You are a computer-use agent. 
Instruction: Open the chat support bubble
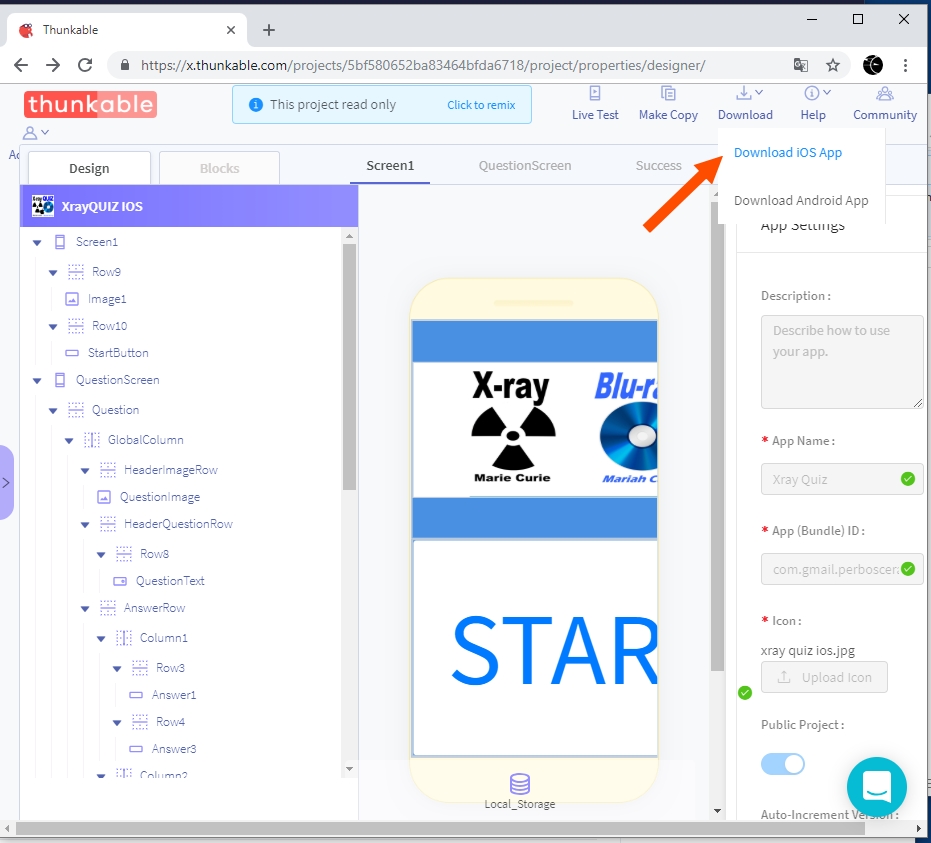[876, 787]
